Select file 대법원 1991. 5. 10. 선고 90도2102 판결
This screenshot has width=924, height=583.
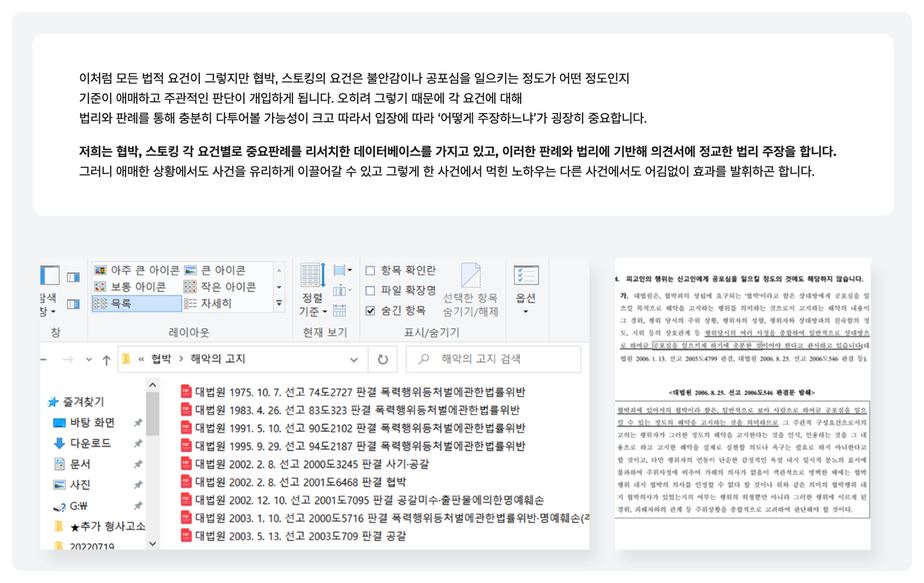tap(352, 428)
